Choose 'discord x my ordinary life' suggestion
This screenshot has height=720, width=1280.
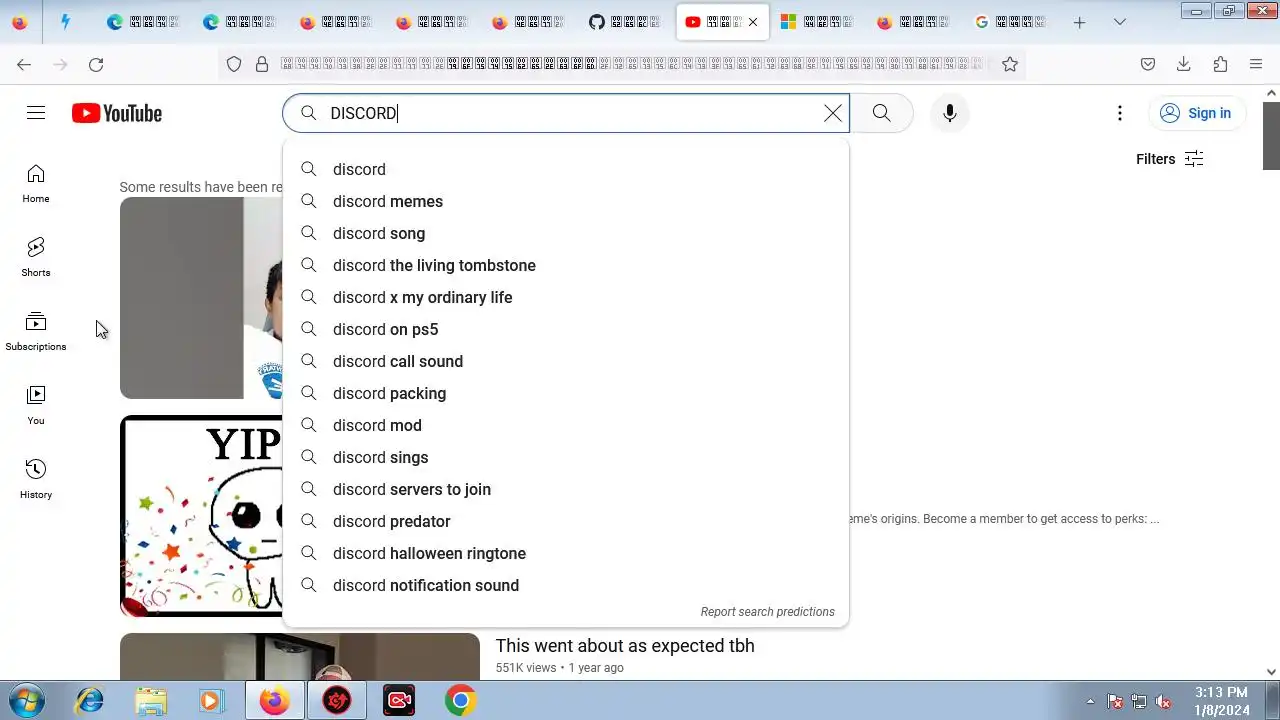566,297
